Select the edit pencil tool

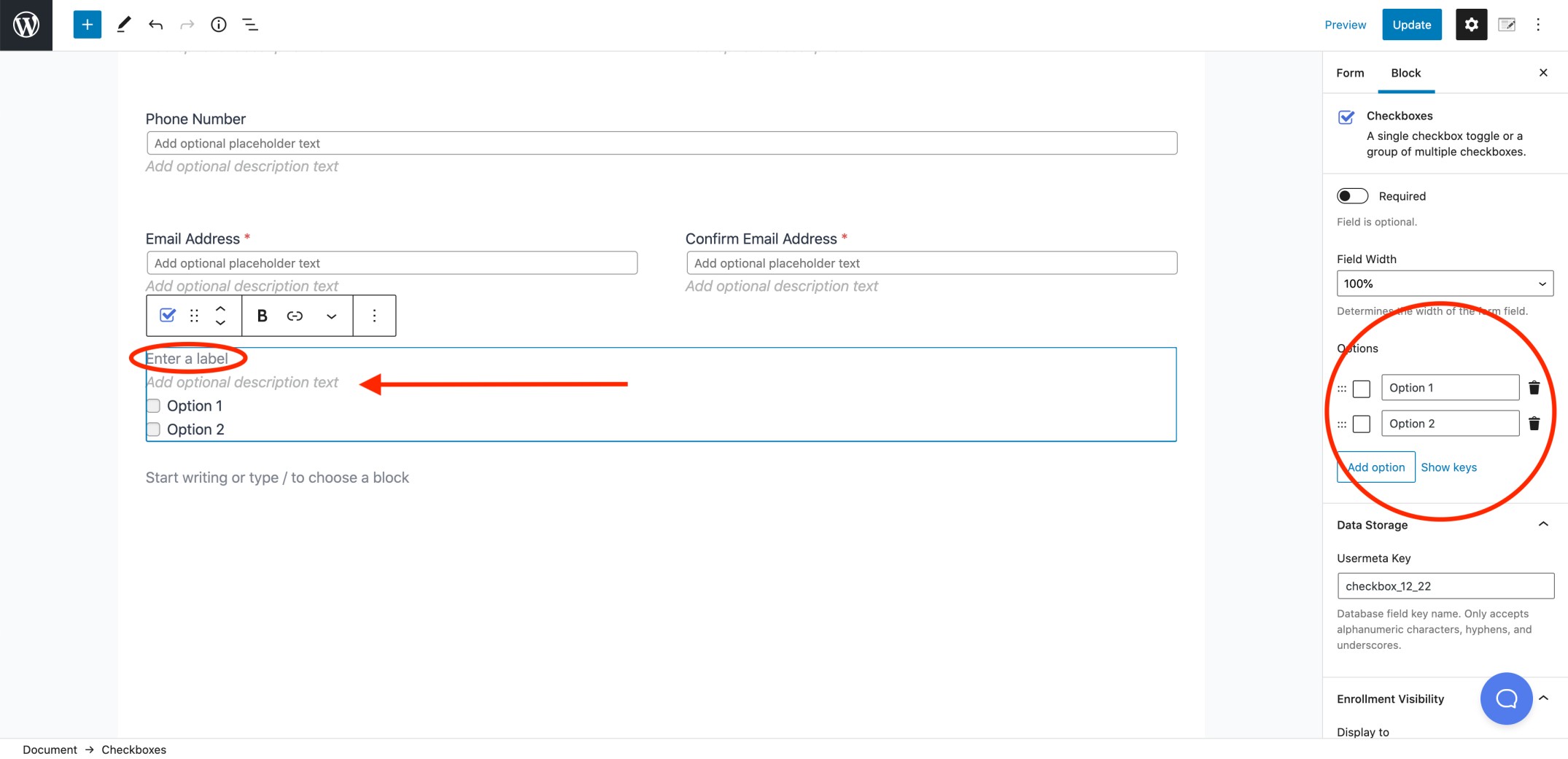click(124, 25)
